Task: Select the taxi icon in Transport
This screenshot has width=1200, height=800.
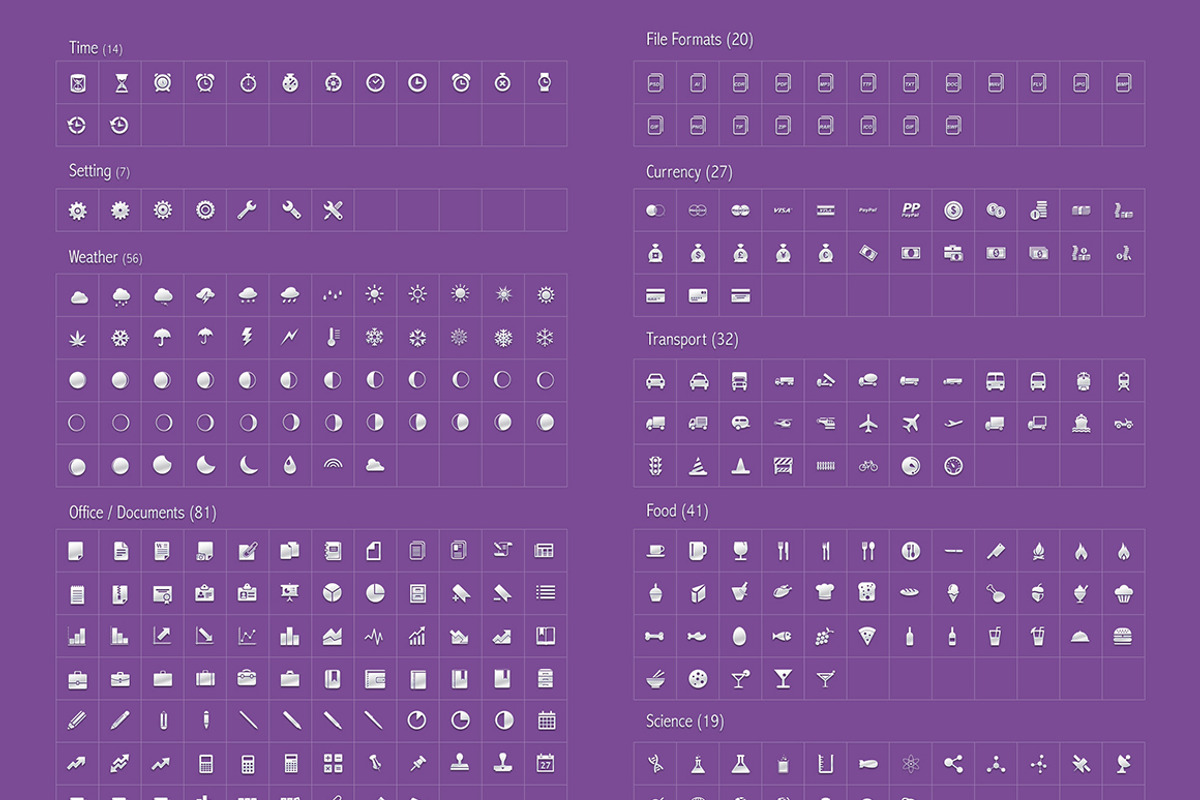Action: coord(698,381)
